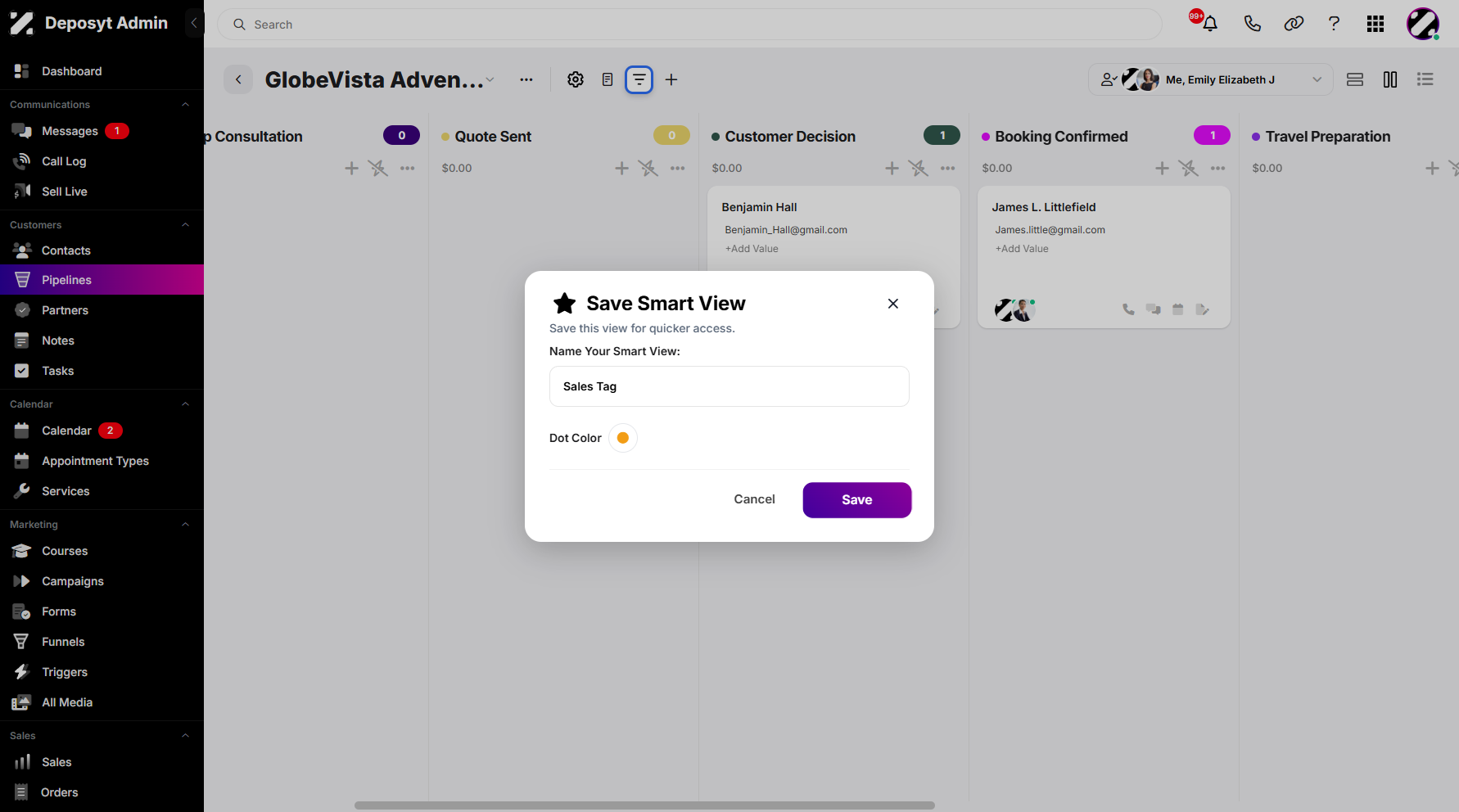Collapse the Calendar section header

point(185,404)
